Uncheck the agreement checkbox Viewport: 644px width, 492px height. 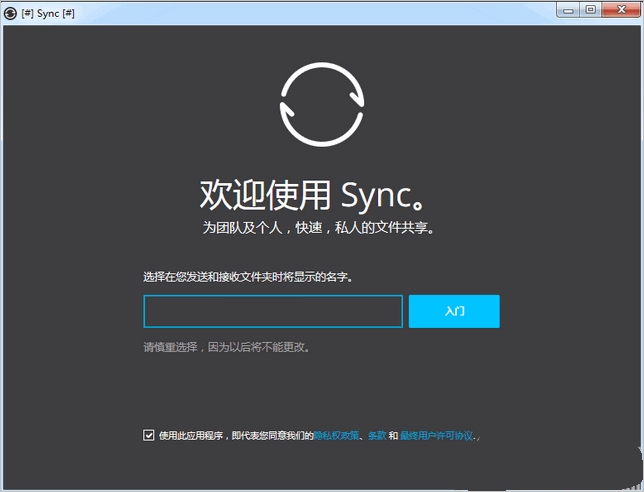pos(149,435)
